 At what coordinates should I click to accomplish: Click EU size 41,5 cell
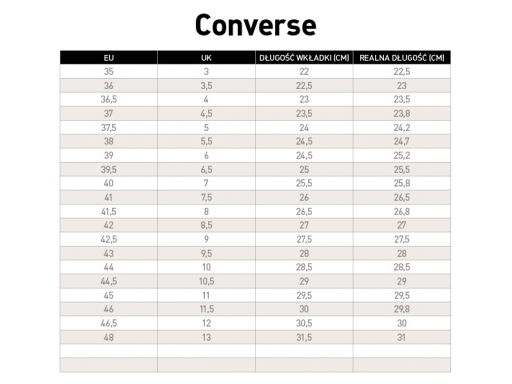point(109,211)
